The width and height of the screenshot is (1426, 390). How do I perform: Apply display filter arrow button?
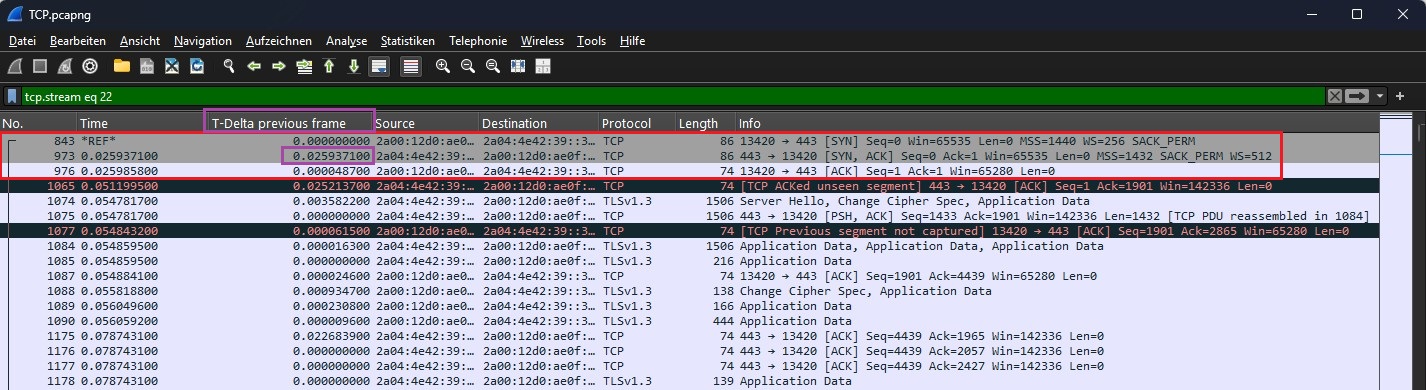tap(1357, 96)
